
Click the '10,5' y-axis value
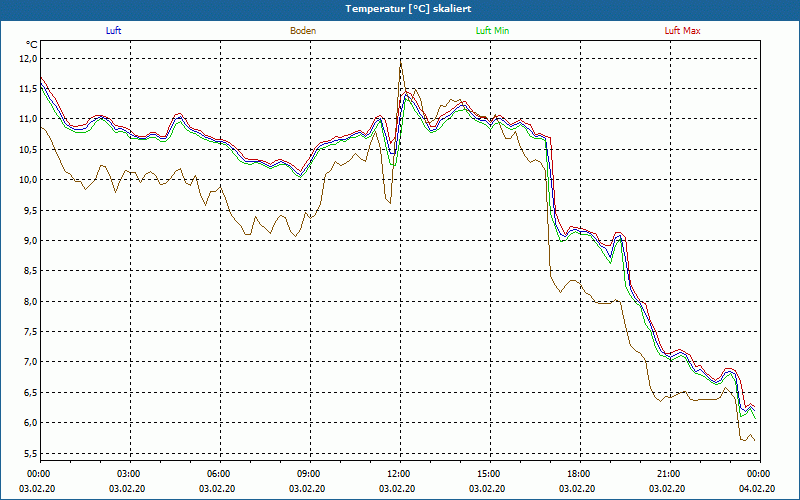(29, 149)
